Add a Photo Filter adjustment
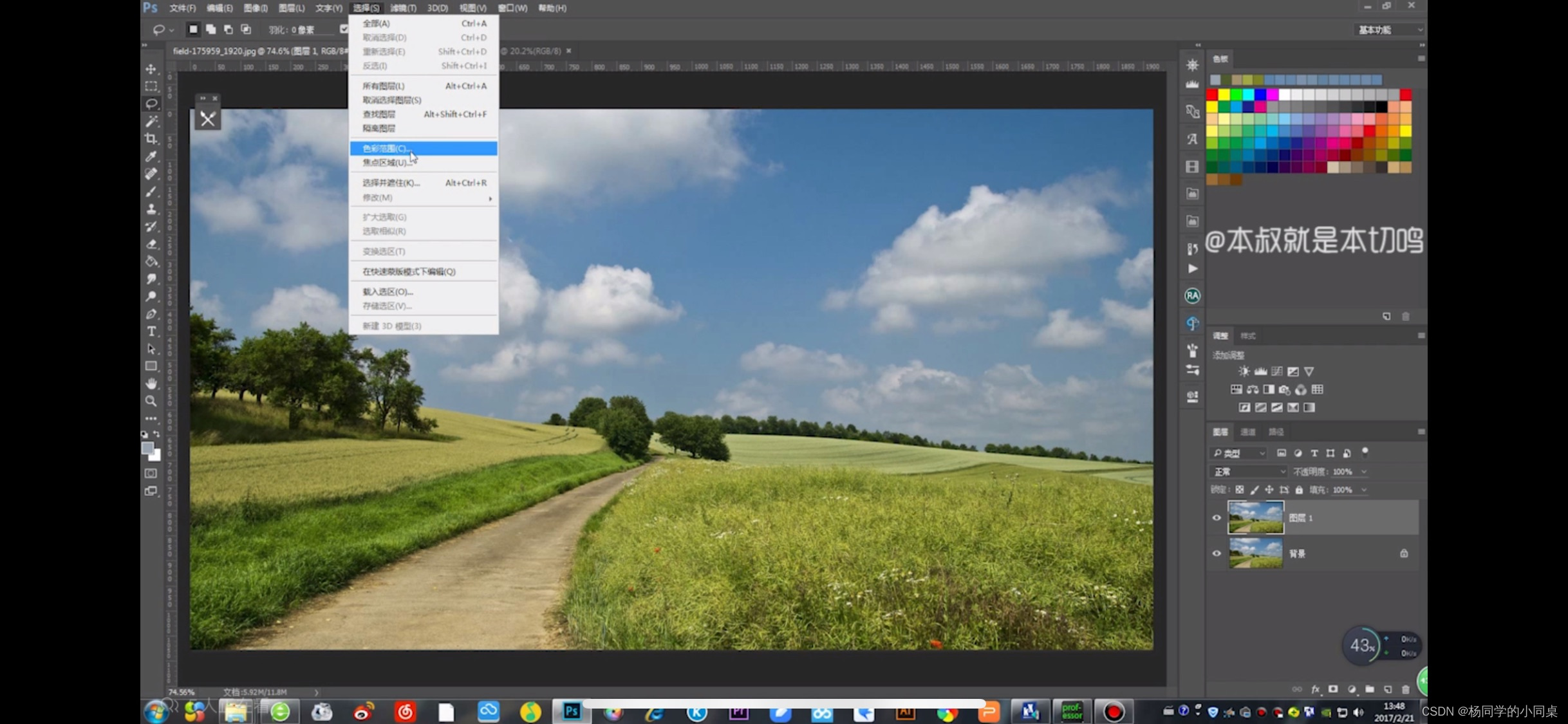1568x724 pixels. [1285, 389]
